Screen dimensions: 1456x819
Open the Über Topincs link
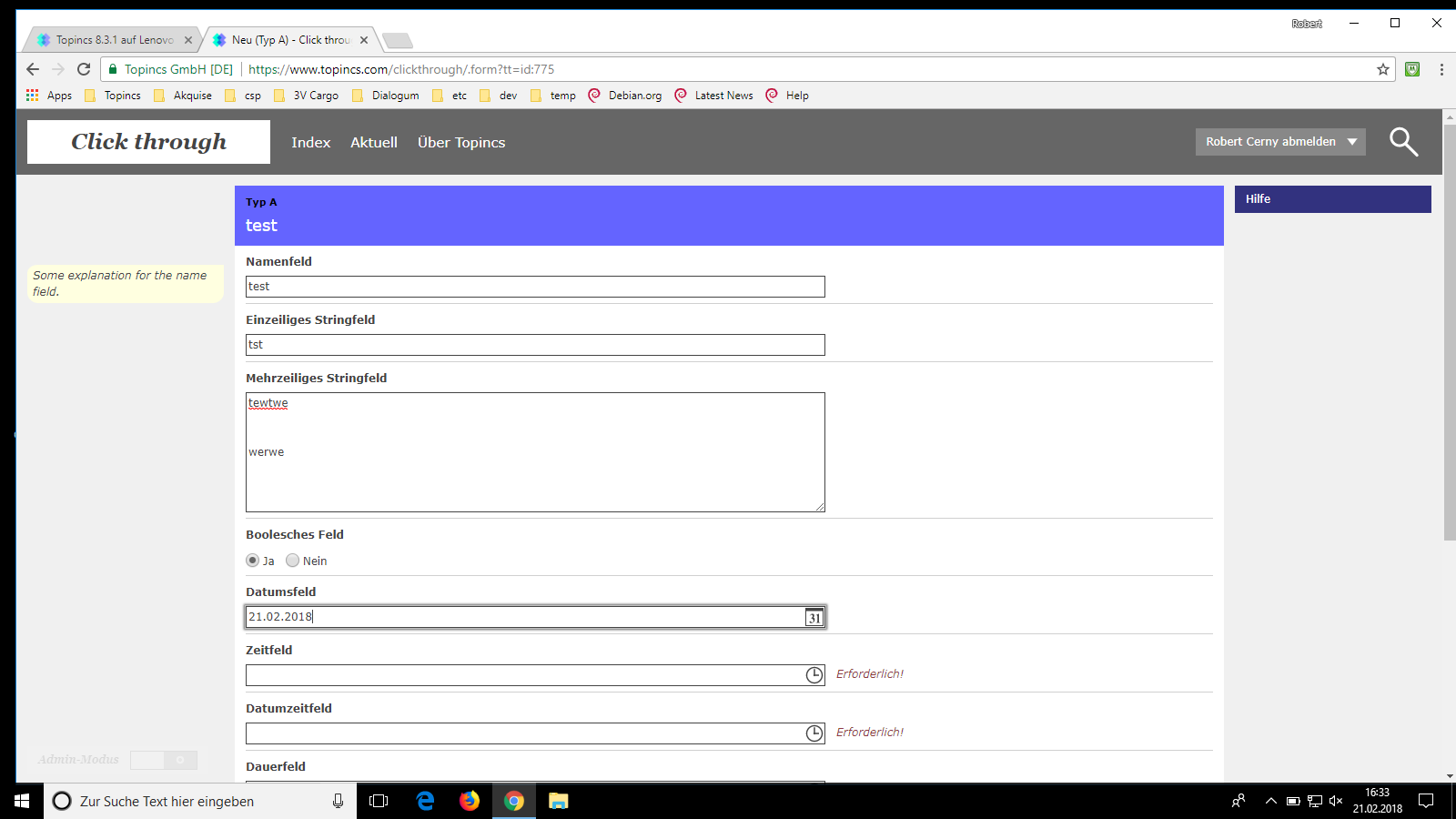click(x=460, y=143)
